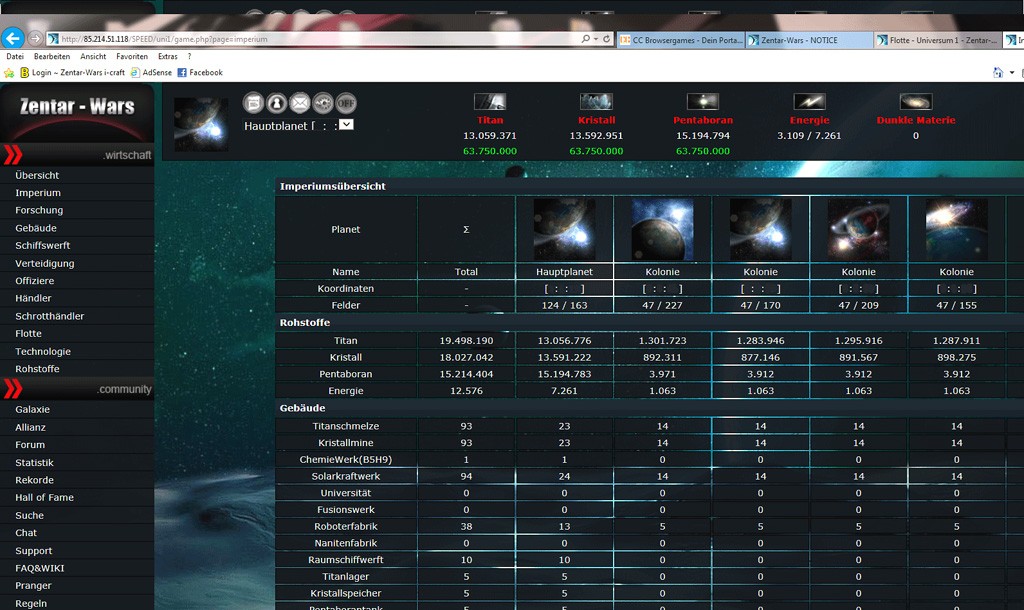
Task: Open the address bar search dropdown arrow
Action: pyautogui.click(x=594, y=39)
